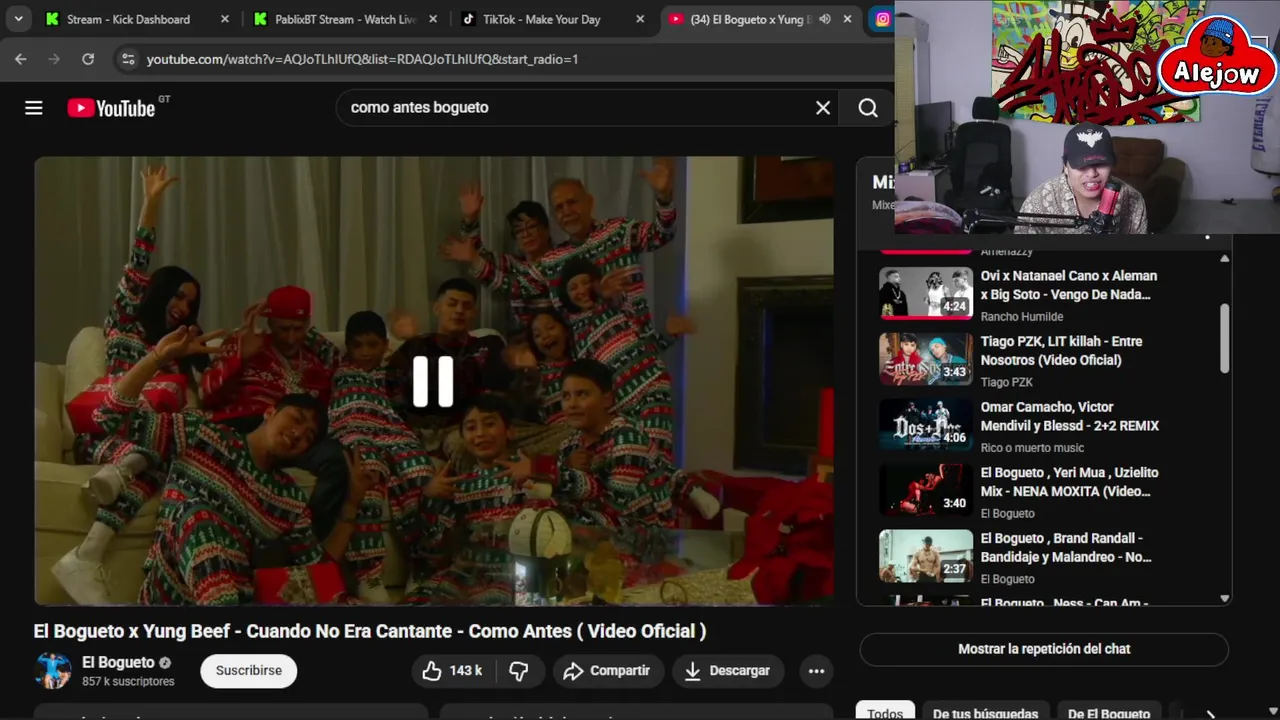The height and width of the screenshot is (720, 1280).
Task: Open site information icon in address bar
Action: (127, 59)
